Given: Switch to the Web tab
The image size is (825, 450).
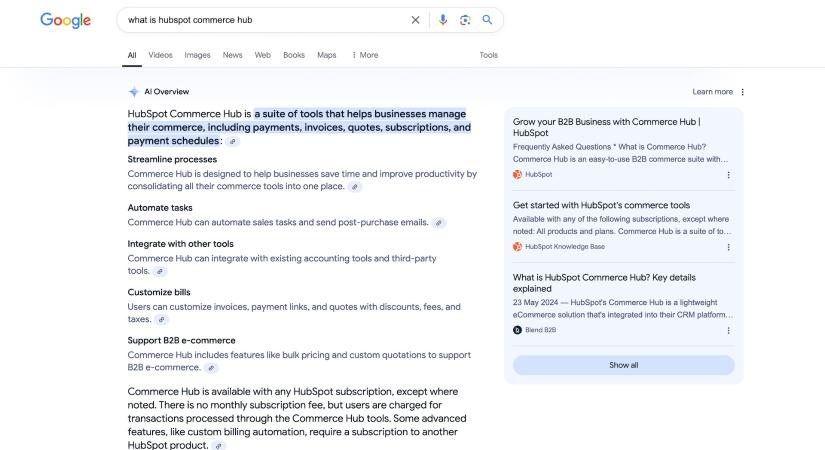Looking at the screenshot, I should [x=263, y=55].
